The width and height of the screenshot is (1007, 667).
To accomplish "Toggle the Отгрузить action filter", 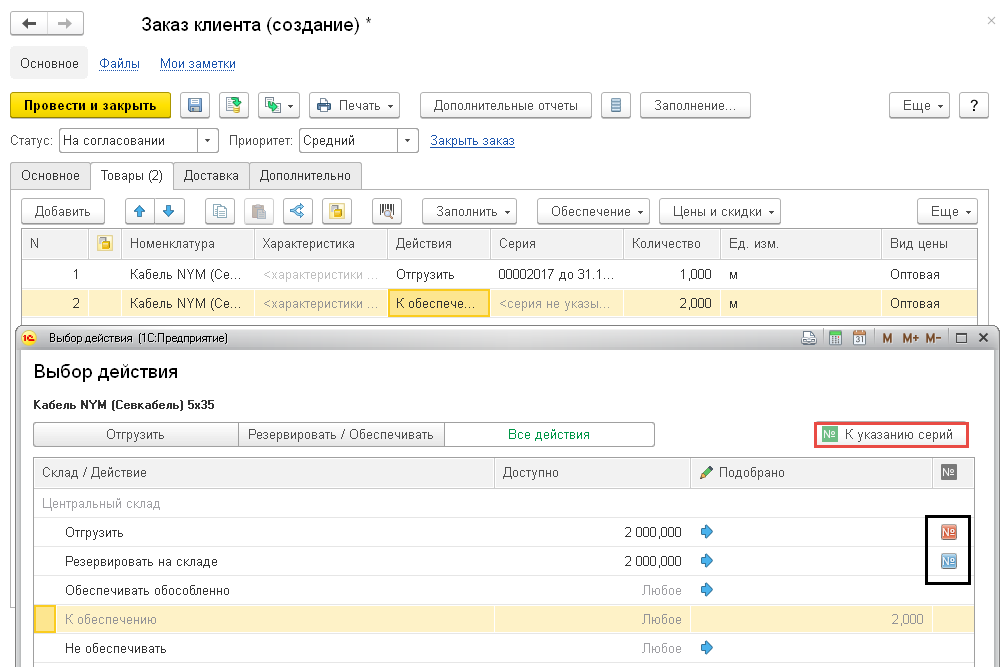I will click(135, 434).
